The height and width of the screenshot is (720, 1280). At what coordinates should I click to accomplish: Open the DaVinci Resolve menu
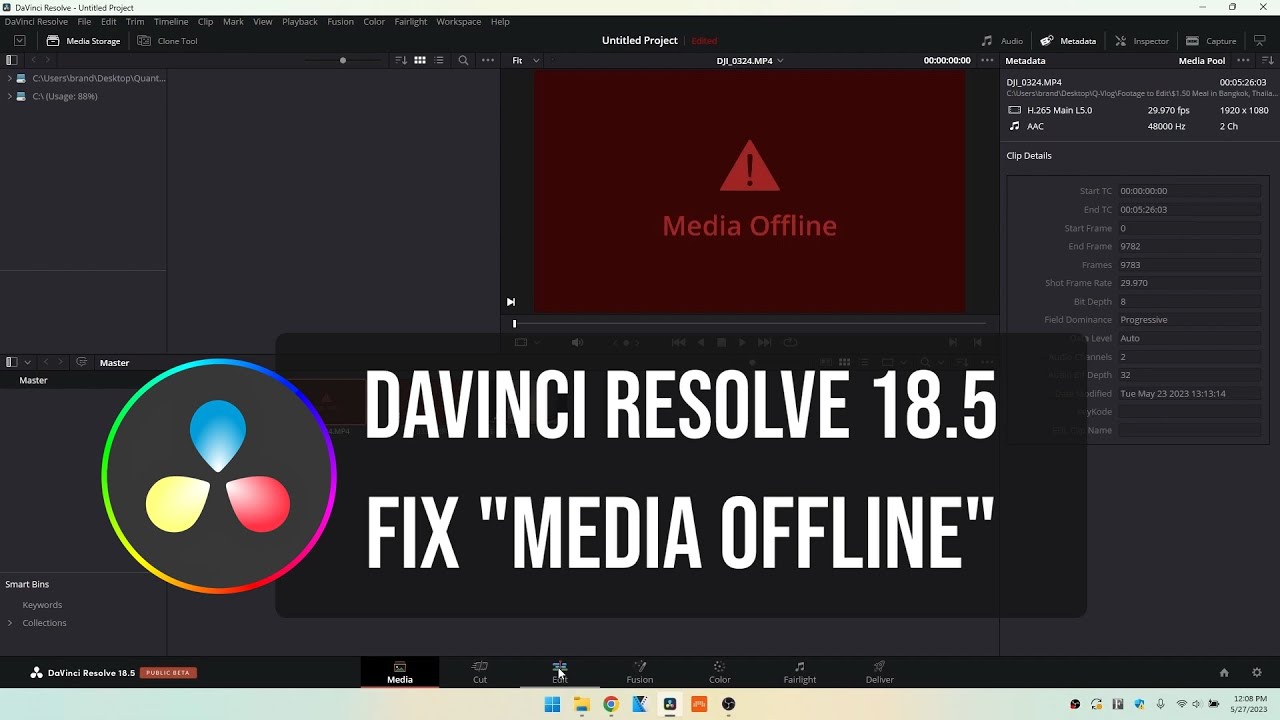(x=36, y=21)
